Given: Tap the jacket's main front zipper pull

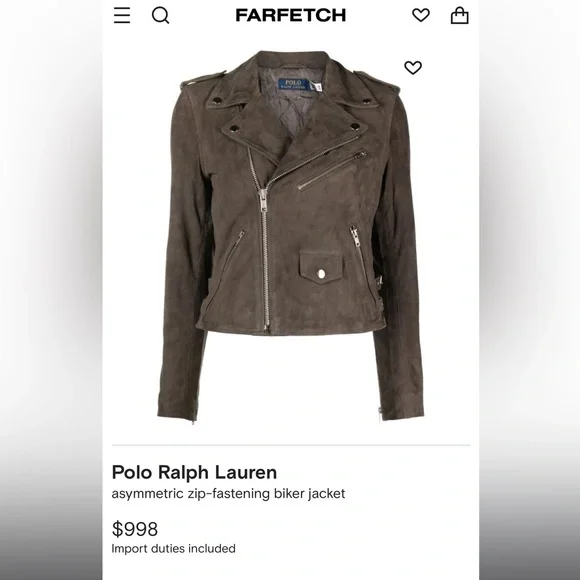Looking at the screenshot, I should tap(263, 200).
